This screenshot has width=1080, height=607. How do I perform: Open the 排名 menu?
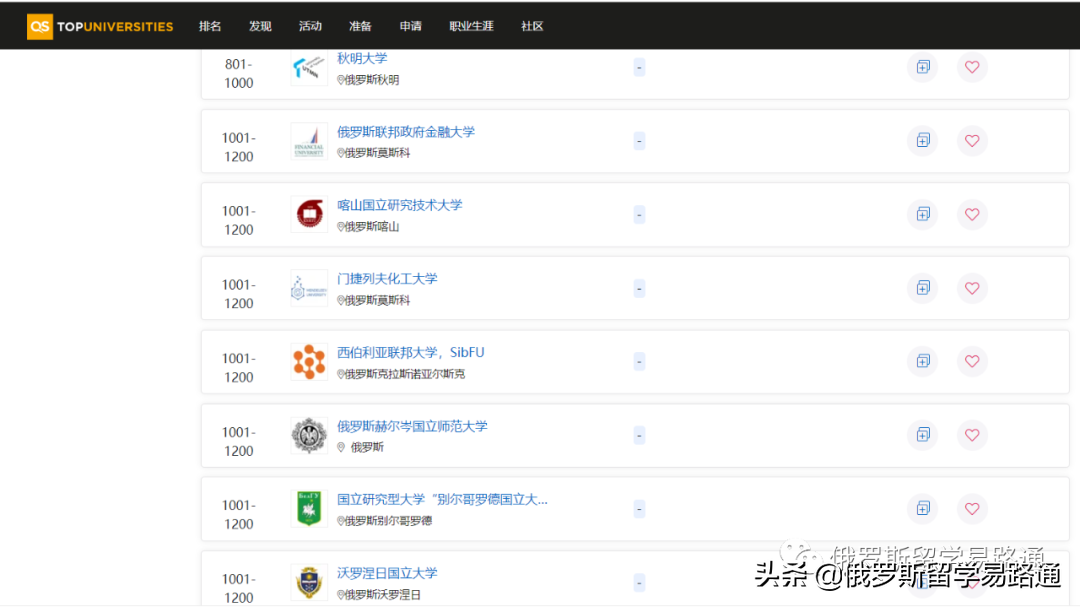click(210, 26)
